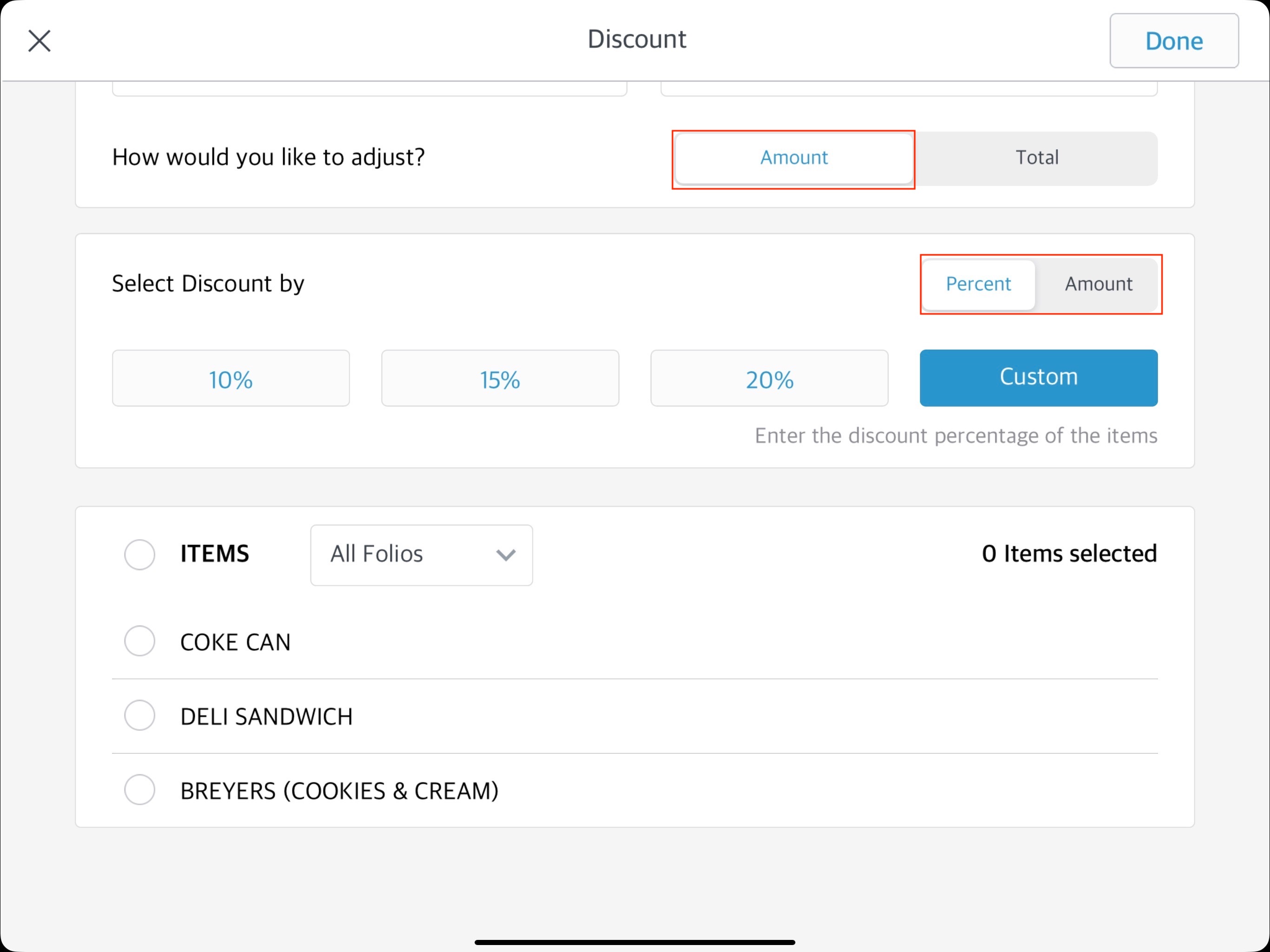
Task: Switch discount type to Amount
Action: click(x=1098, y=284)
